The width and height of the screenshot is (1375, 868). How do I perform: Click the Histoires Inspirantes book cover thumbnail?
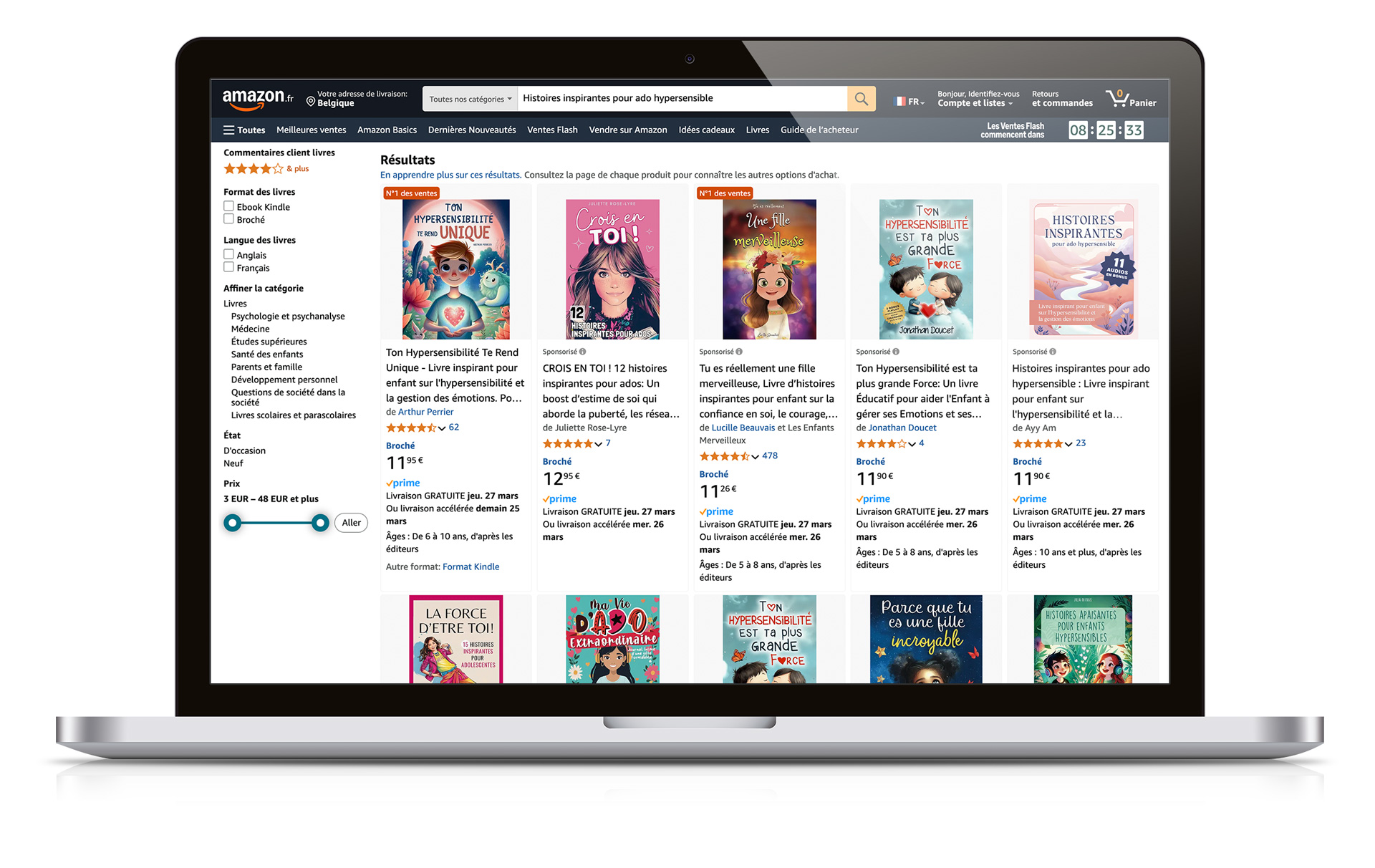point(1083,269)
